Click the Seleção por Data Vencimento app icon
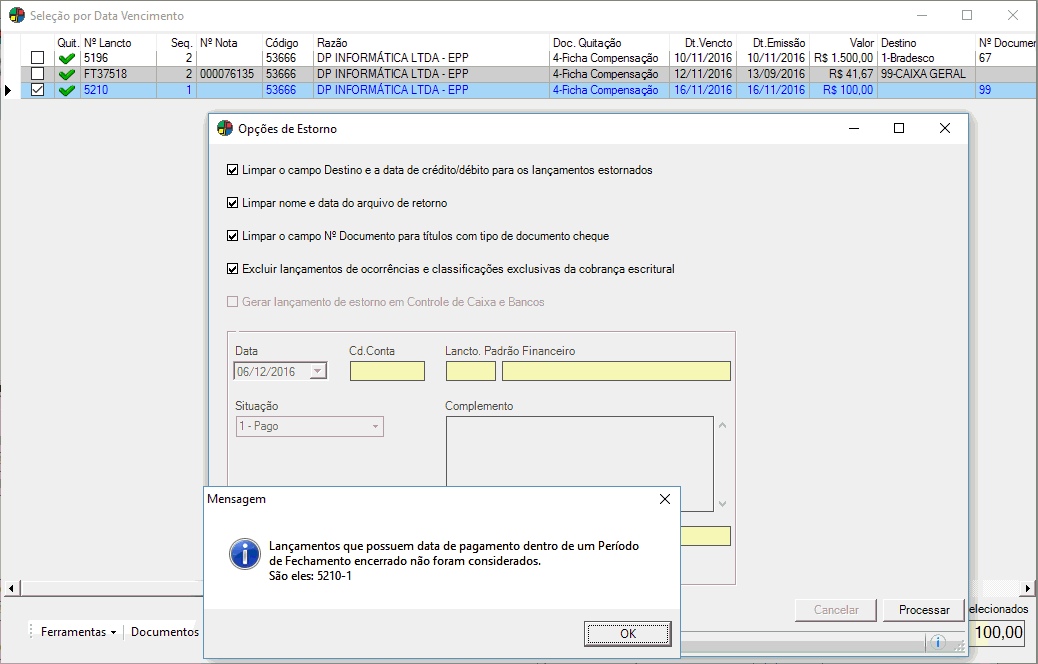Image resolution: width=1038 pixels, height=664 pixels. 16,16
